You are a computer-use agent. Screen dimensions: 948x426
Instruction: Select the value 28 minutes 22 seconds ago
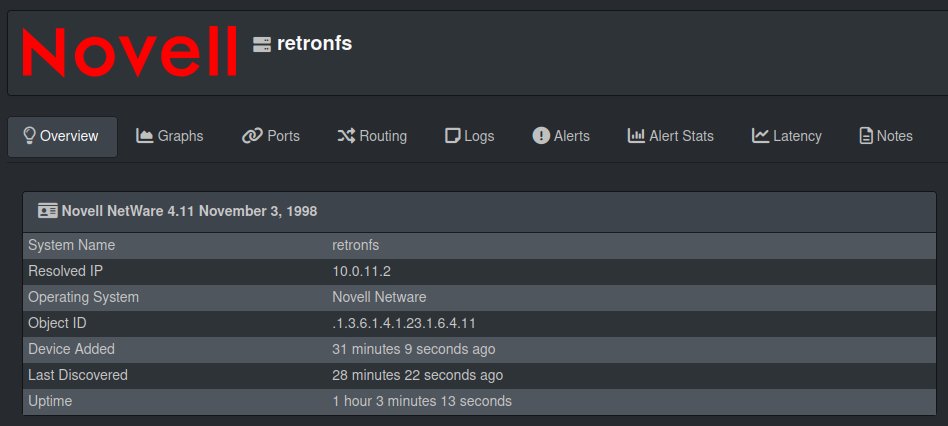click(x=417, y=375)
